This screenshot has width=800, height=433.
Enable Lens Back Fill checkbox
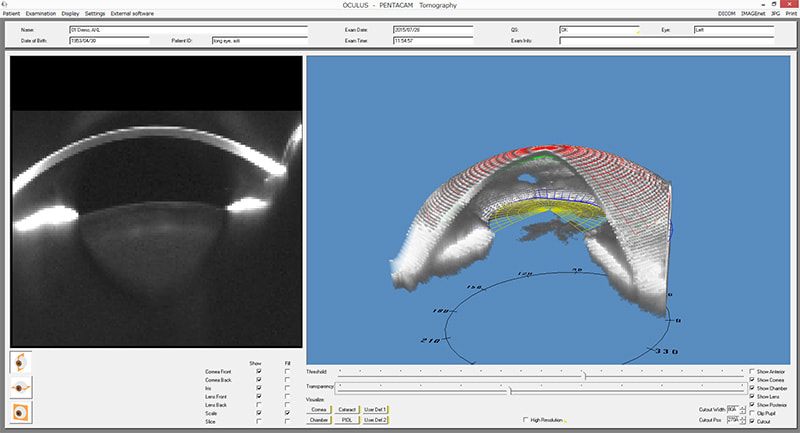point(287,404)
